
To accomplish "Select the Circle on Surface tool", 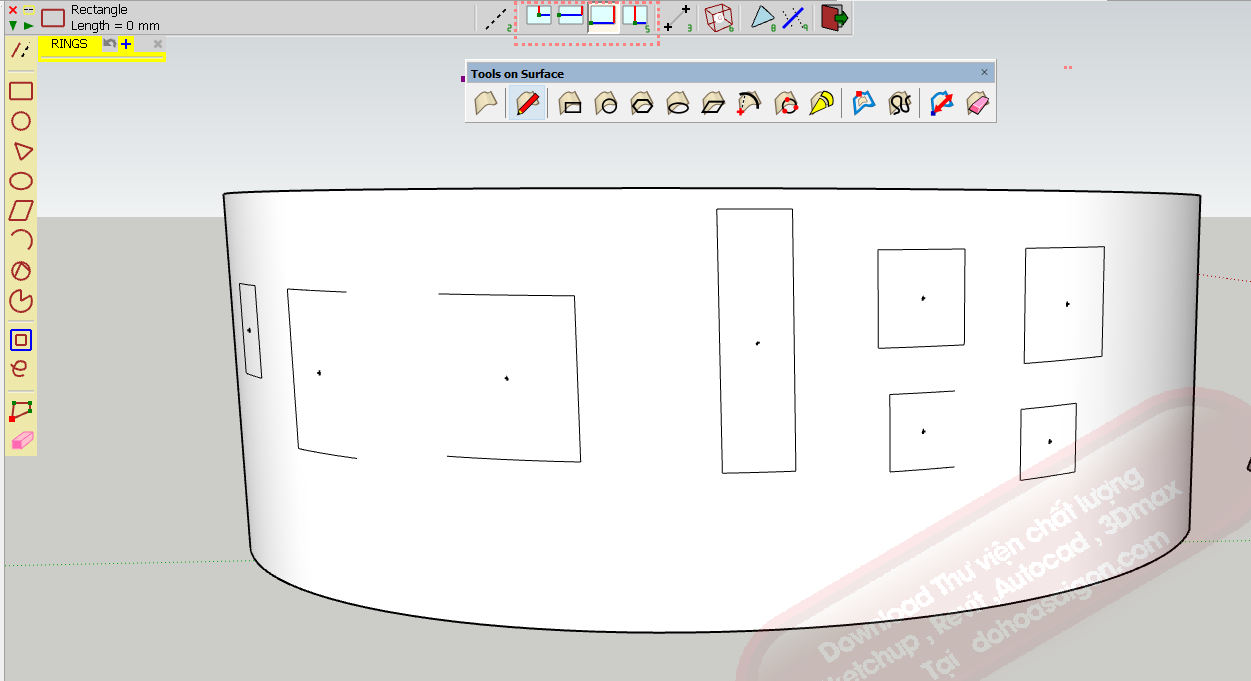I will [x=606, y=103].
